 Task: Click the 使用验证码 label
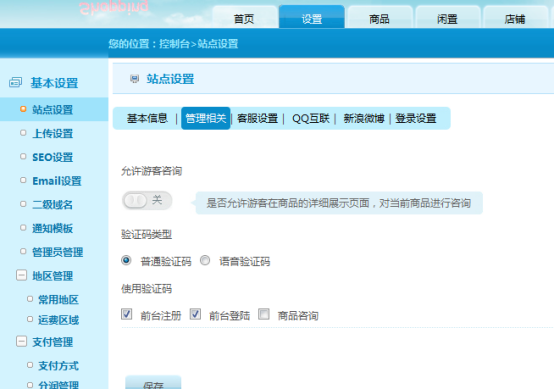click(147, 289)
